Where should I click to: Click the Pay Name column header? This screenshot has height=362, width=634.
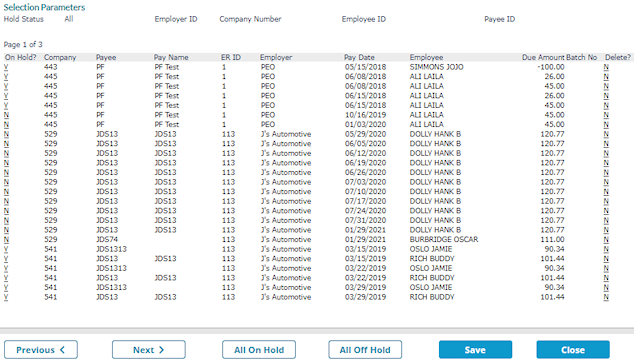(x=171, y=57)
